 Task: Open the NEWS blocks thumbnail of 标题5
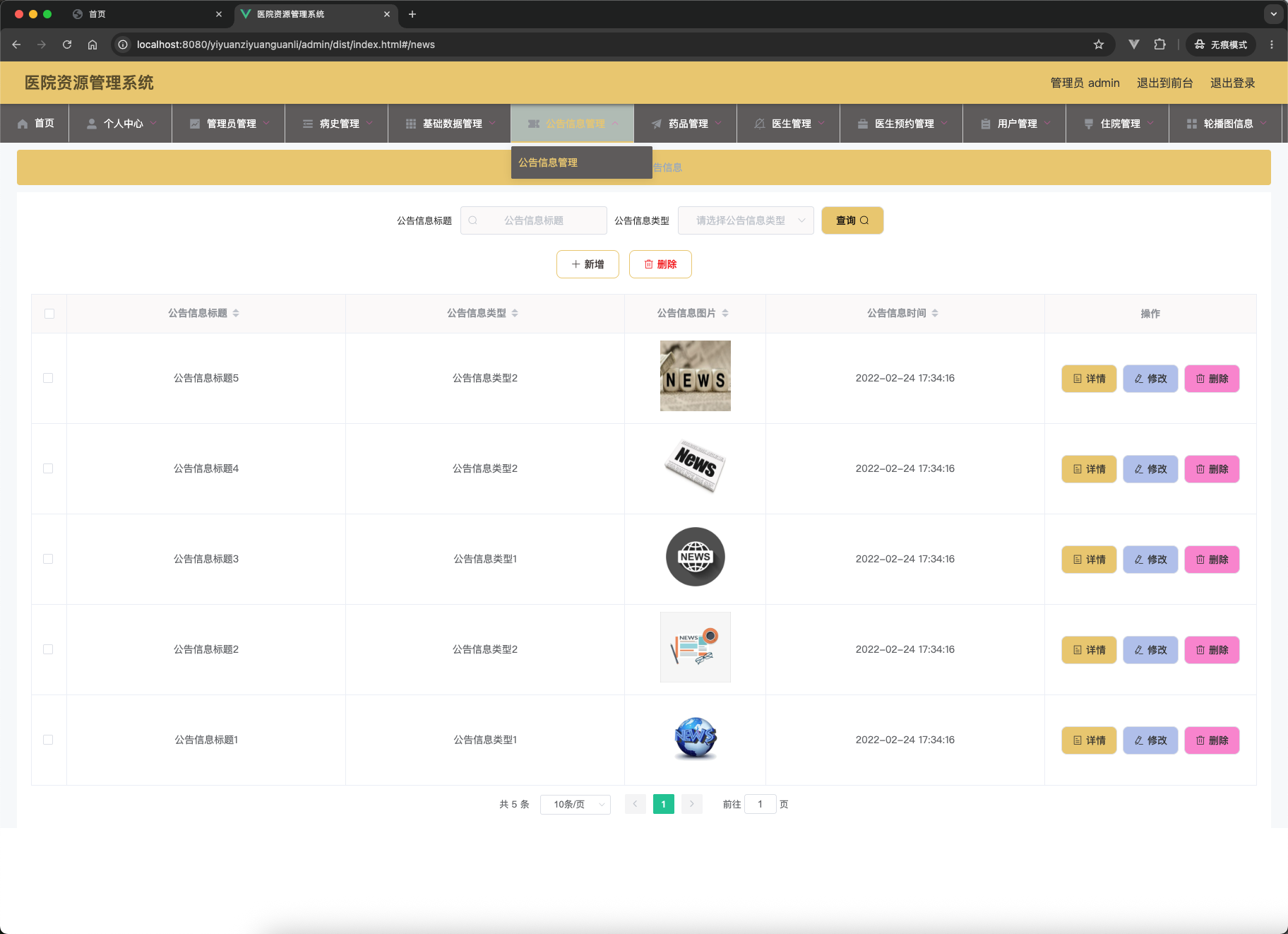tap(696, 376)
